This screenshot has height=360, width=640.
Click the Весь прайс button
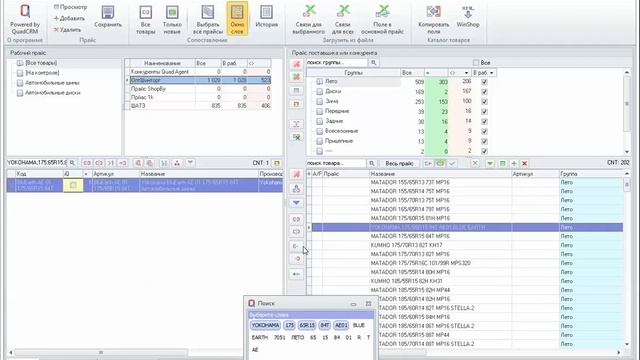tap(400, 163)
